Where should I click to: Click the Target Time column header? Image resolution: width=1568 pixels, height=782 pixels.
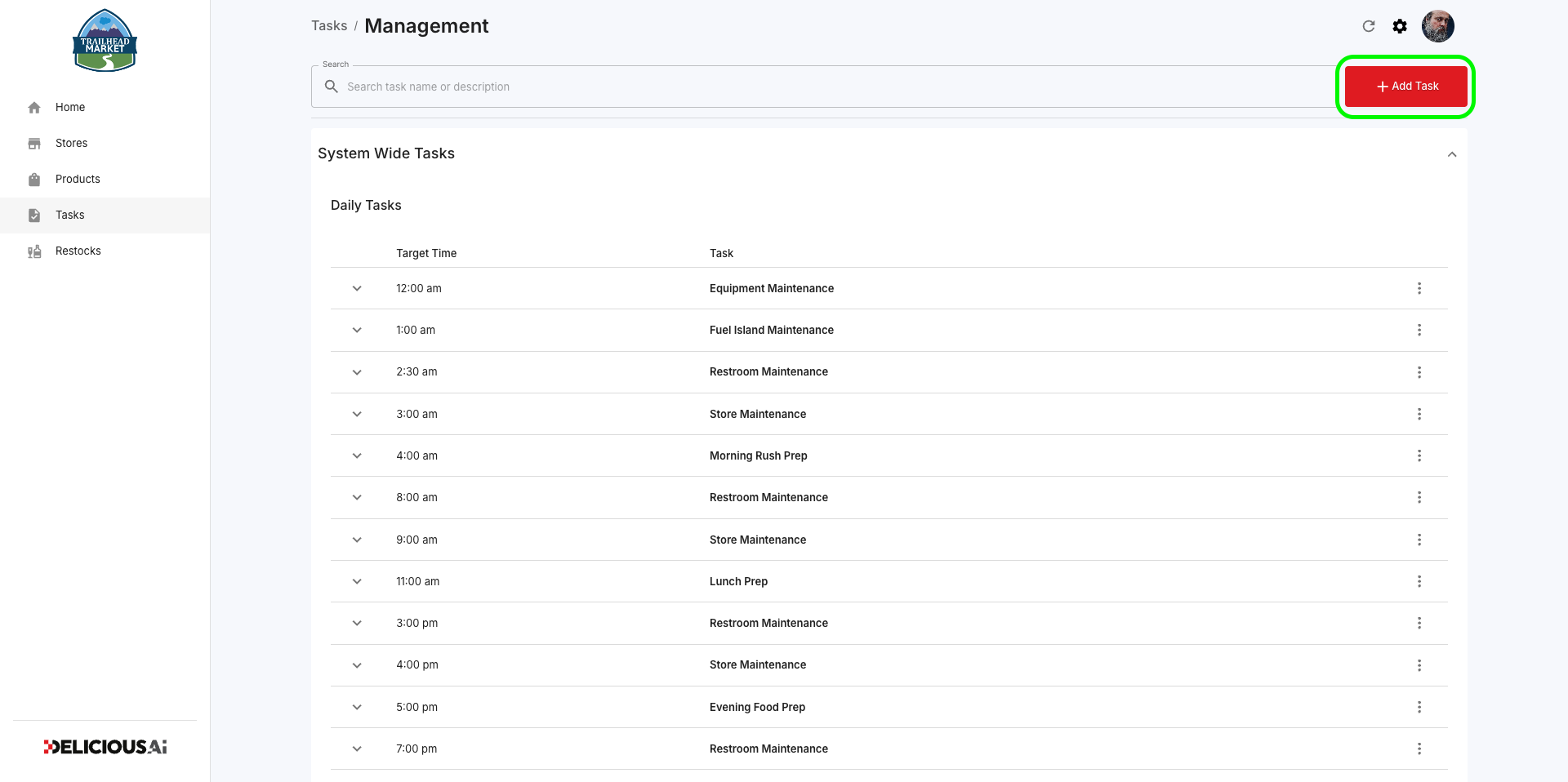pos(426,253)
